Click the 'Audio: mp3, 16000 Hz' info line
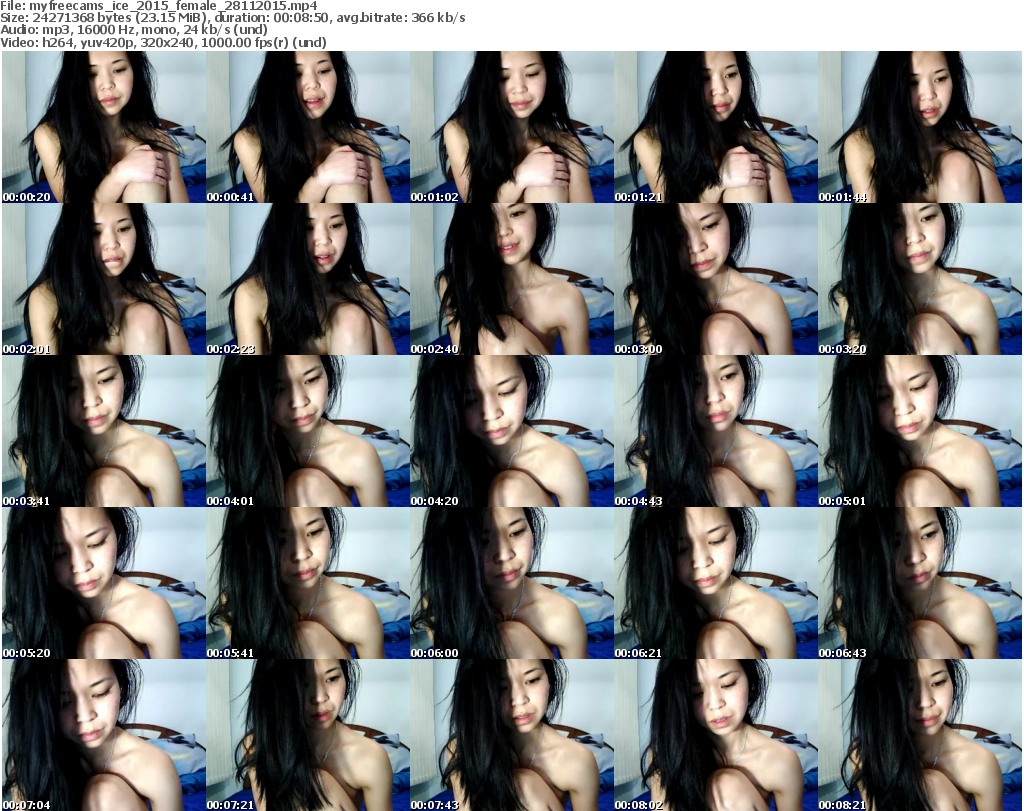Screen dimensions: 1024x811 point(134,30)
